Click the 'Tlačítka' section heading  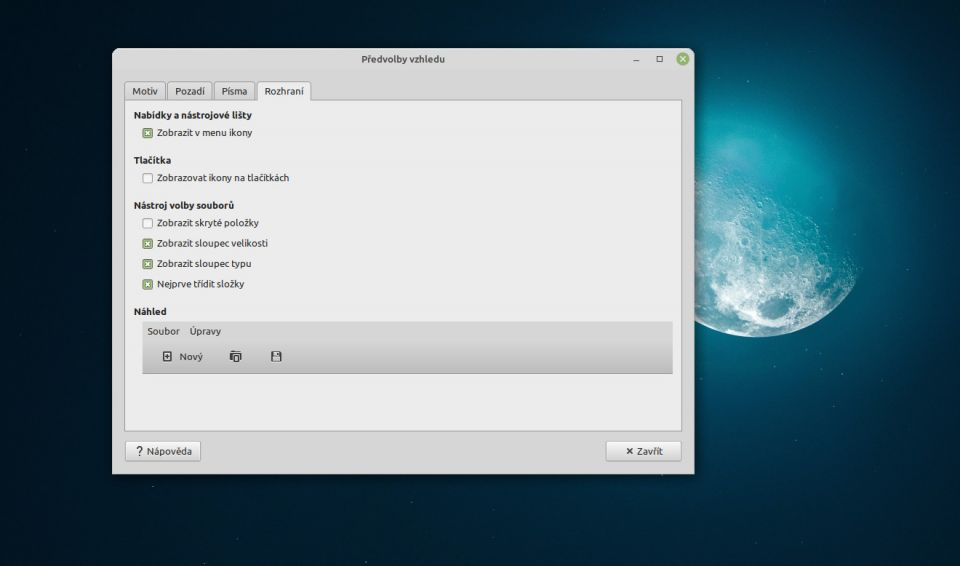pos(152,160)
